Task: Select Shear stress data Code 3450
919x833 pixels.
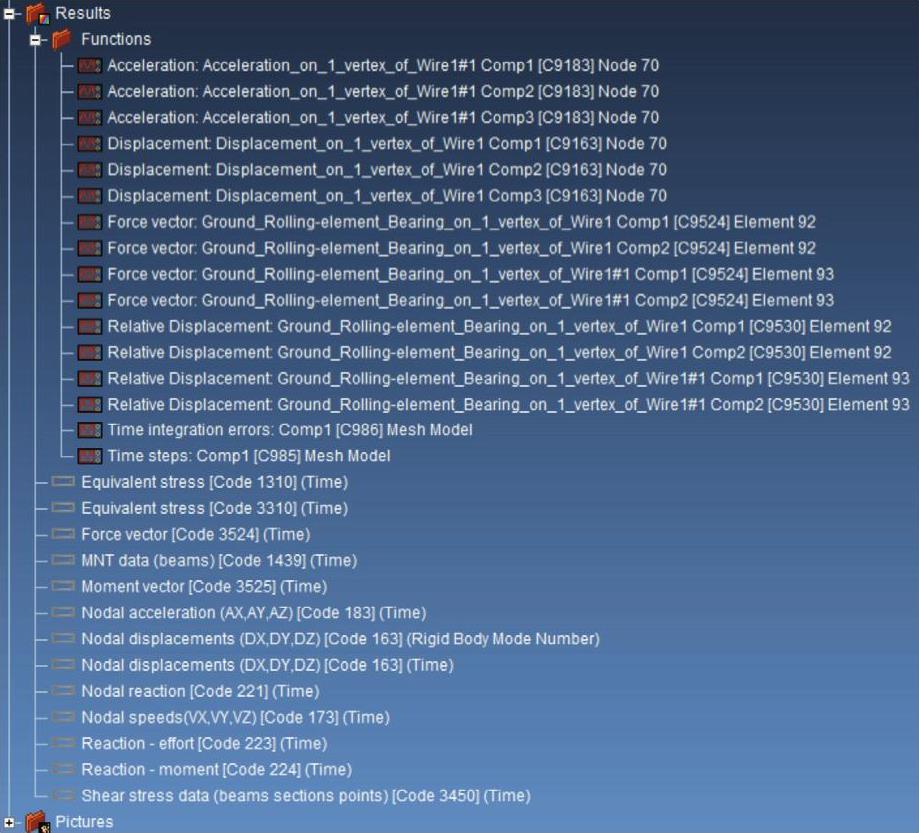Action: click(305, 796)
